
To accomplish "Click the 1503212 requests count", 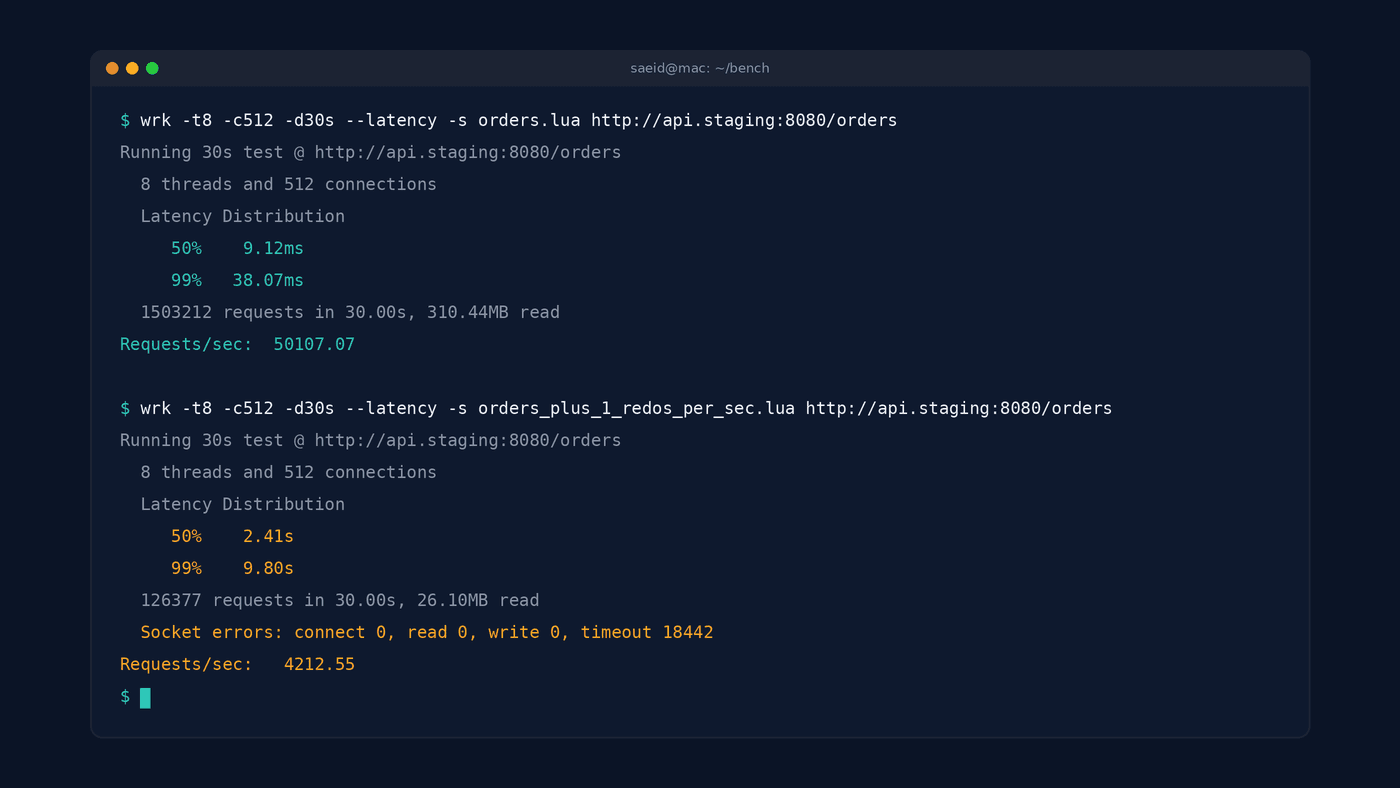I will (176, 312).
